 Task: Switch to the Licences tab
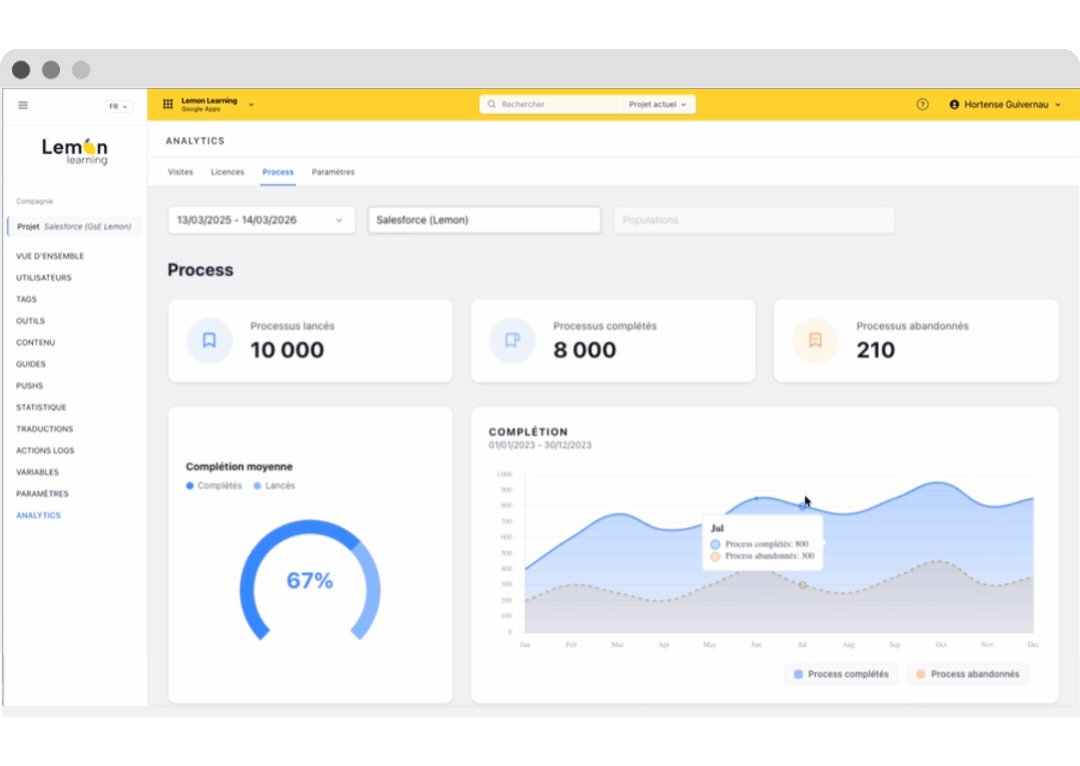click(x=227, y=172)
